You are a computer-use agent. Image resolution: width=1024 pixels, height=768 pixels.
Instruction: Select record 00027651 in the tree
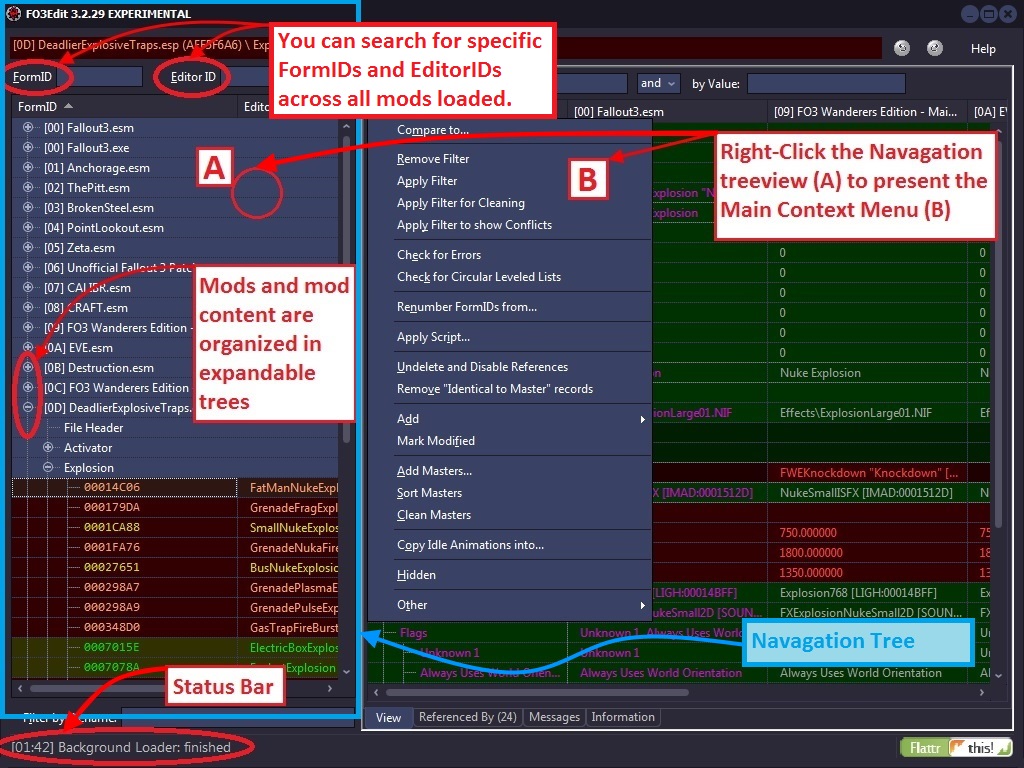[112, 568]
